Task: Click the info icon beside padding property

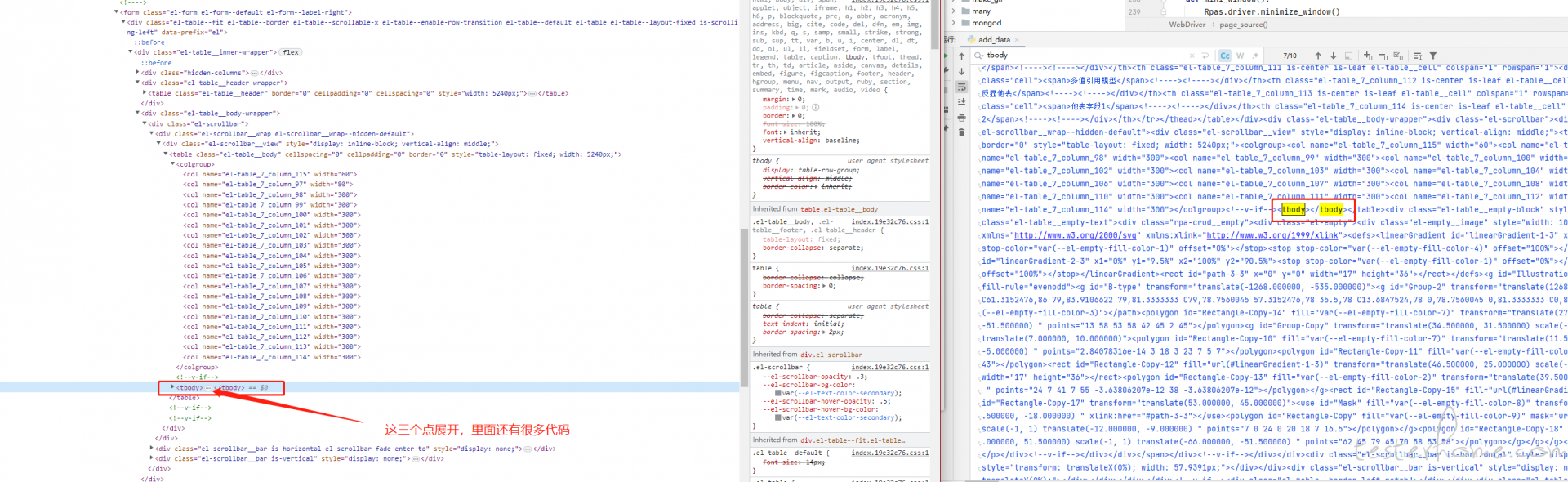Action: tap(816, 107)
